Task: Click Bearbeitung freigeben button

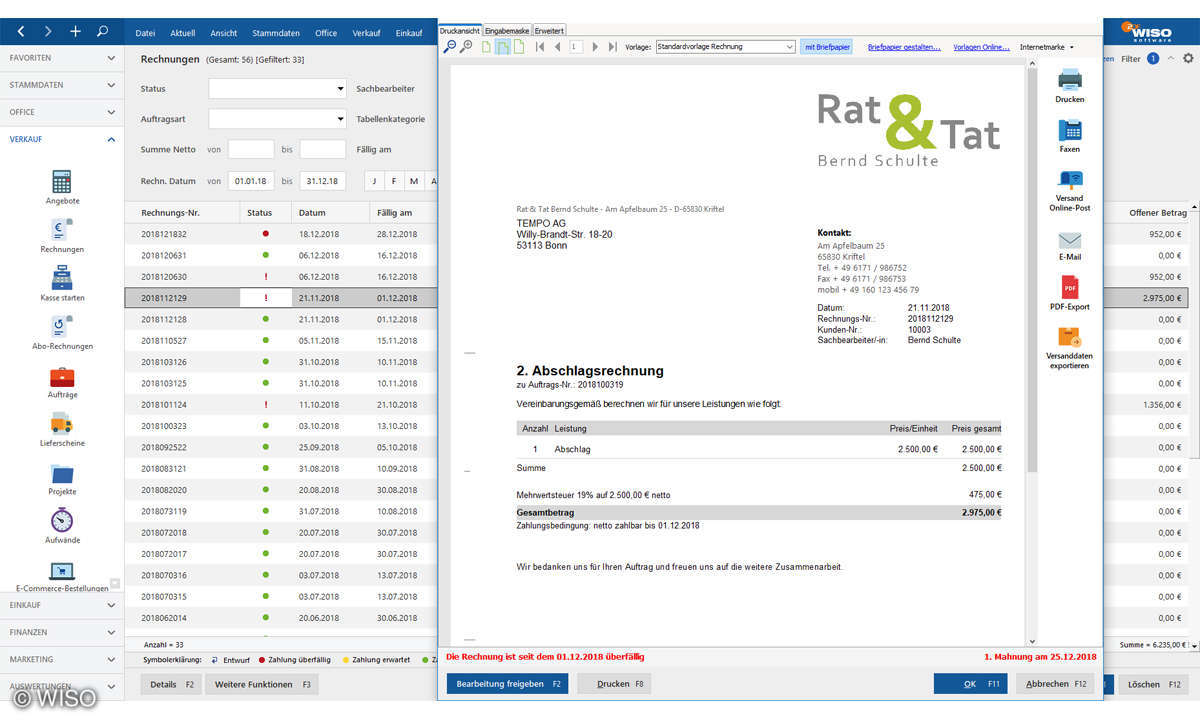Action: [x=507, y=684]
